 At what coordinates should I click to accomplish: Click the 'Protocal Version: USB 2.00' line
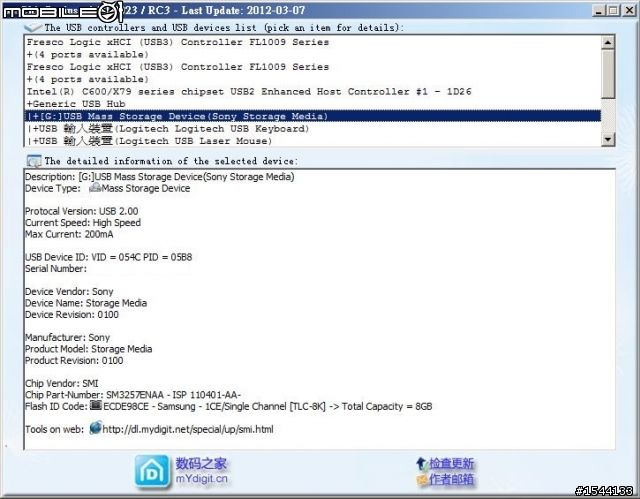[82, 211]
